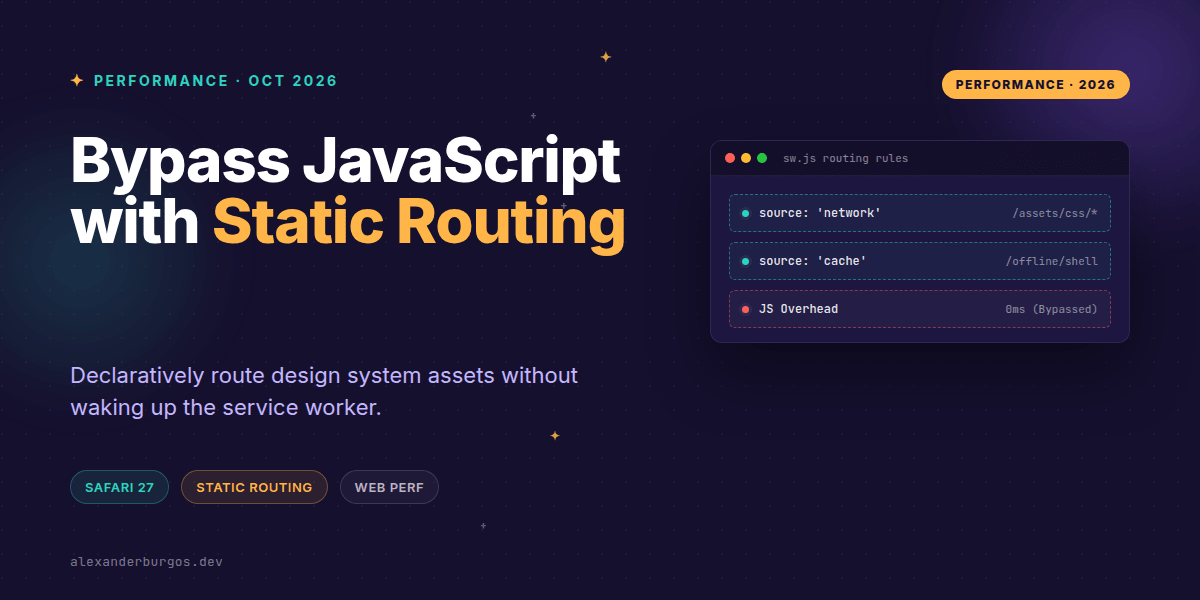Click the SAFARI 27 tag pill
This screenshot has width=1200, height=600.
pos(119,487)
